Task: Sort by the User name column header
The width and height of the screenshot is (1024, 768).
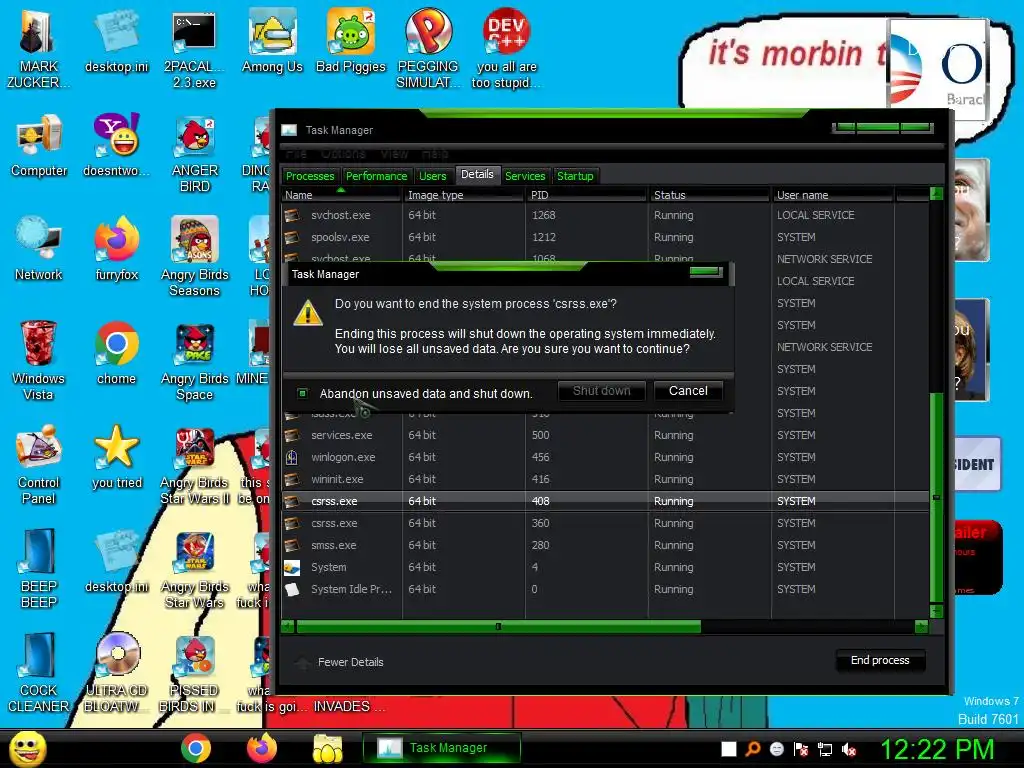Action: [x=833, y=195]
